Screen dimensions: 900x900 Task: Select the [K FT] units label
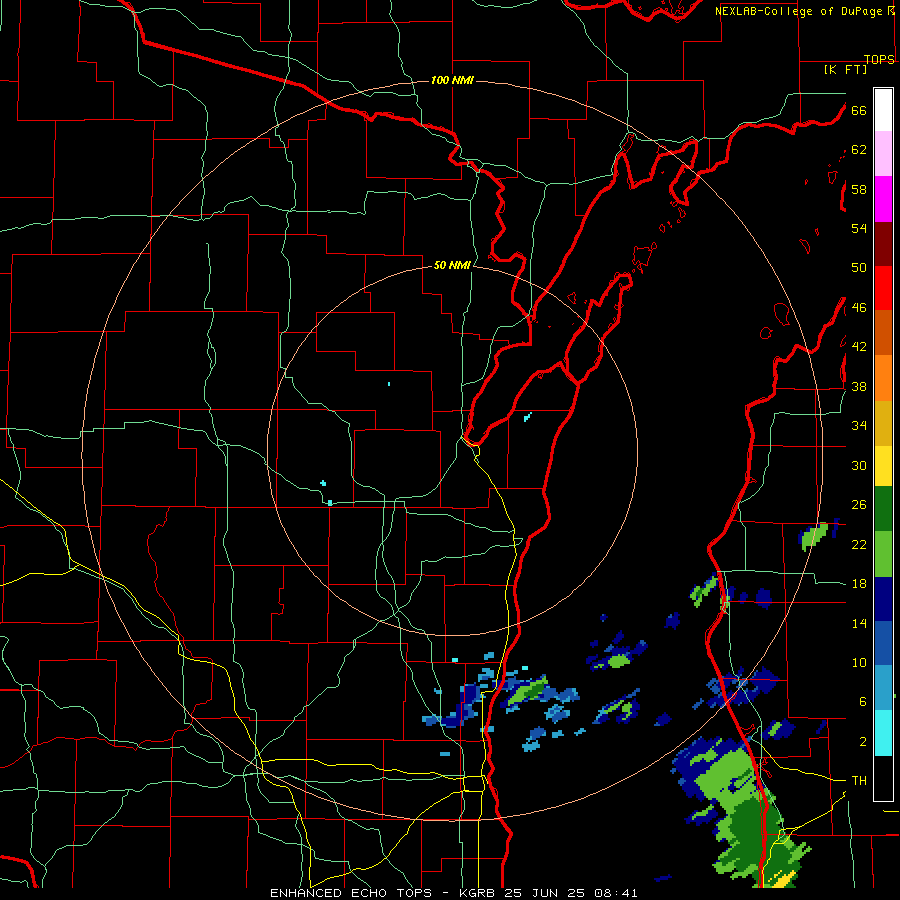click(x=845, y=69)
